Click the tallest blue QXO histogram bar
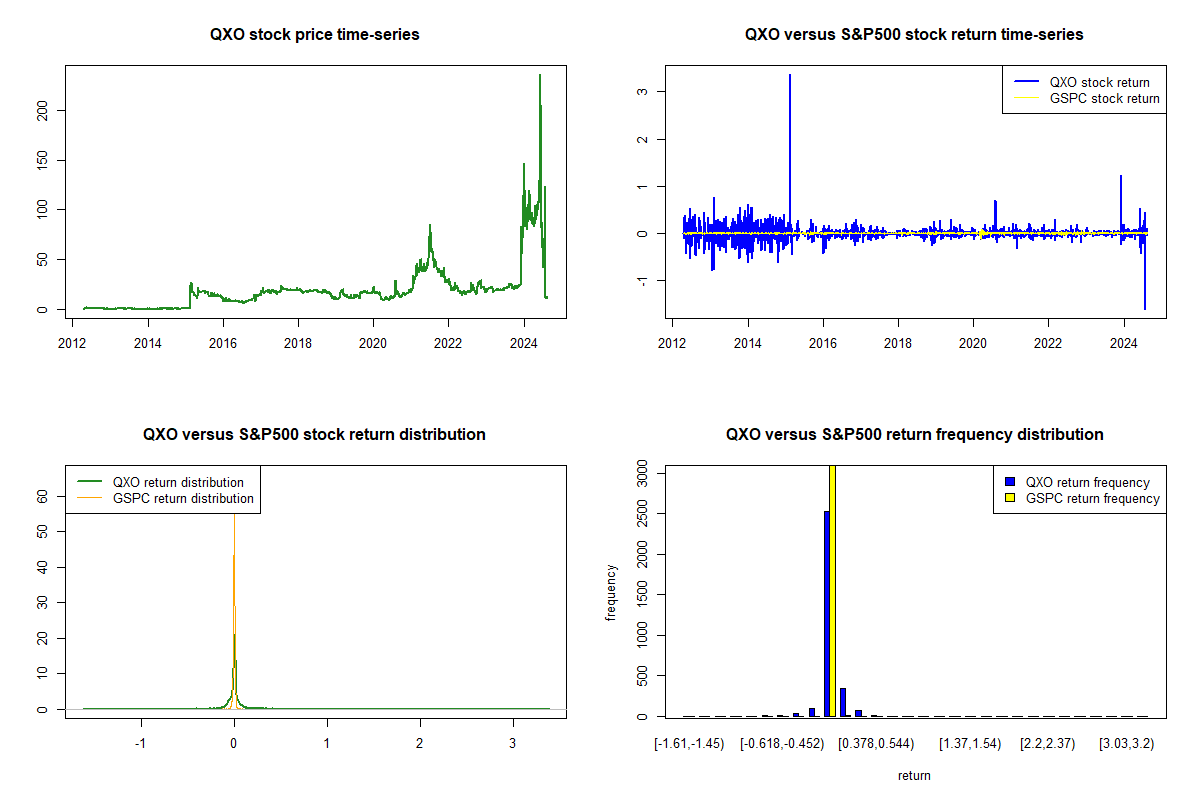Viewport: 1200px width, 800px height. (x=826, y=614)
